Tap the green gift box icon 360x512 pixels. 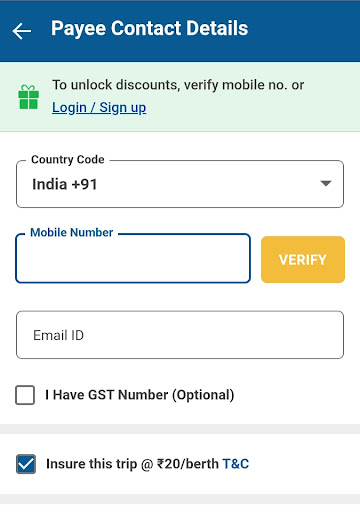(29, 97)
